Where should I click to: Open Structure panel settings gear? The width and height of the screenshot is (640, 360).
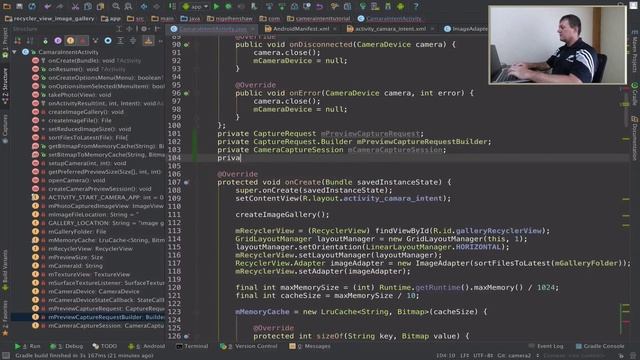click(144, 29)
